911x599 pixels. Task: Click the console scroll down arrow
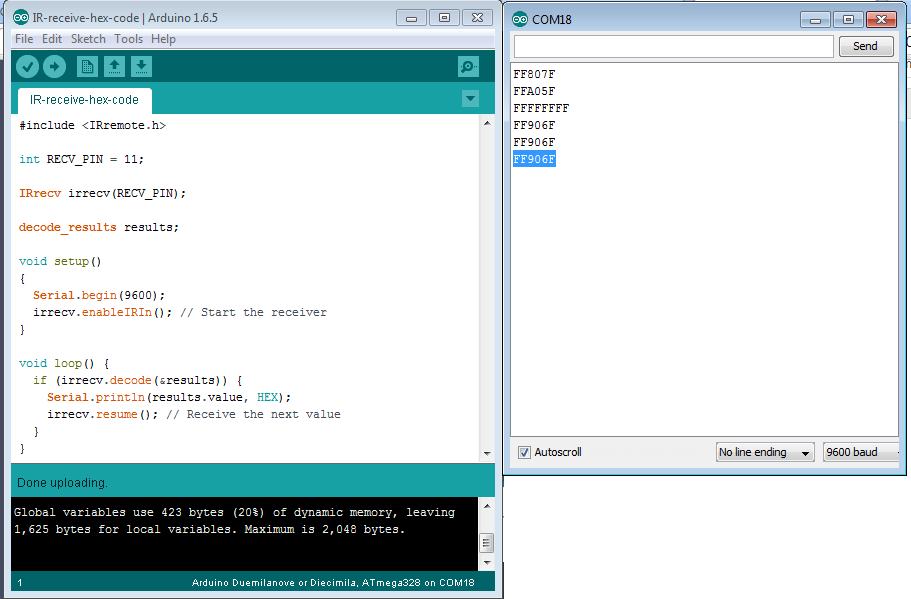click(487, 562)
